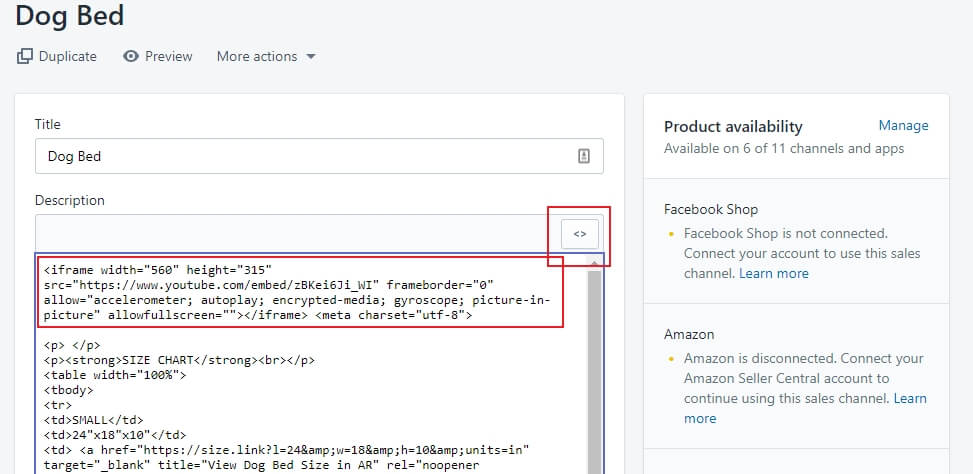Click the Duplicate icon

pyautogui.click(x=25, y=56)
